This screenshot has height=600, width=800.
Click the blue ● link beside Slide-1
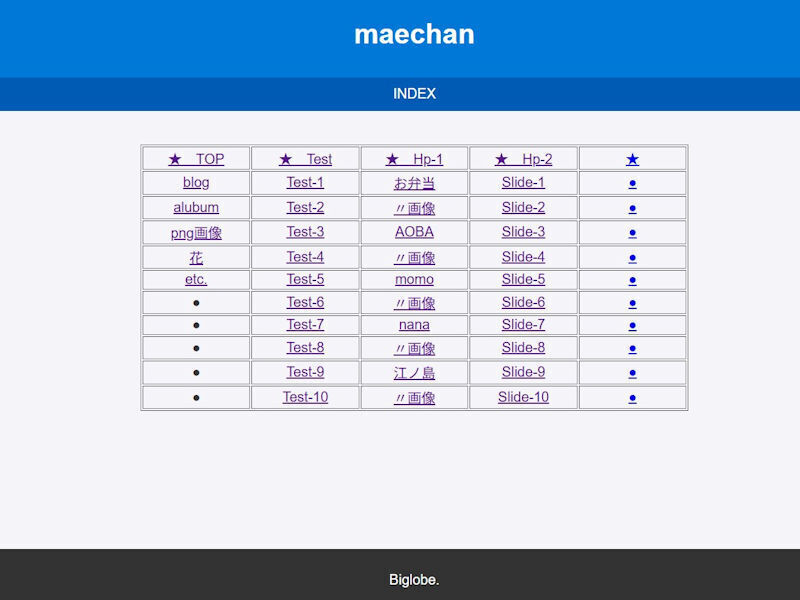tap(632, 183)
